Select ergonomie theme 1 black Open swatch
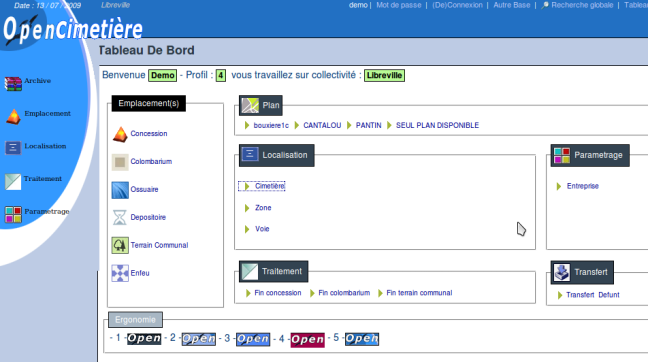Screen dimensions: 648x362 click(x=144, y=338)
